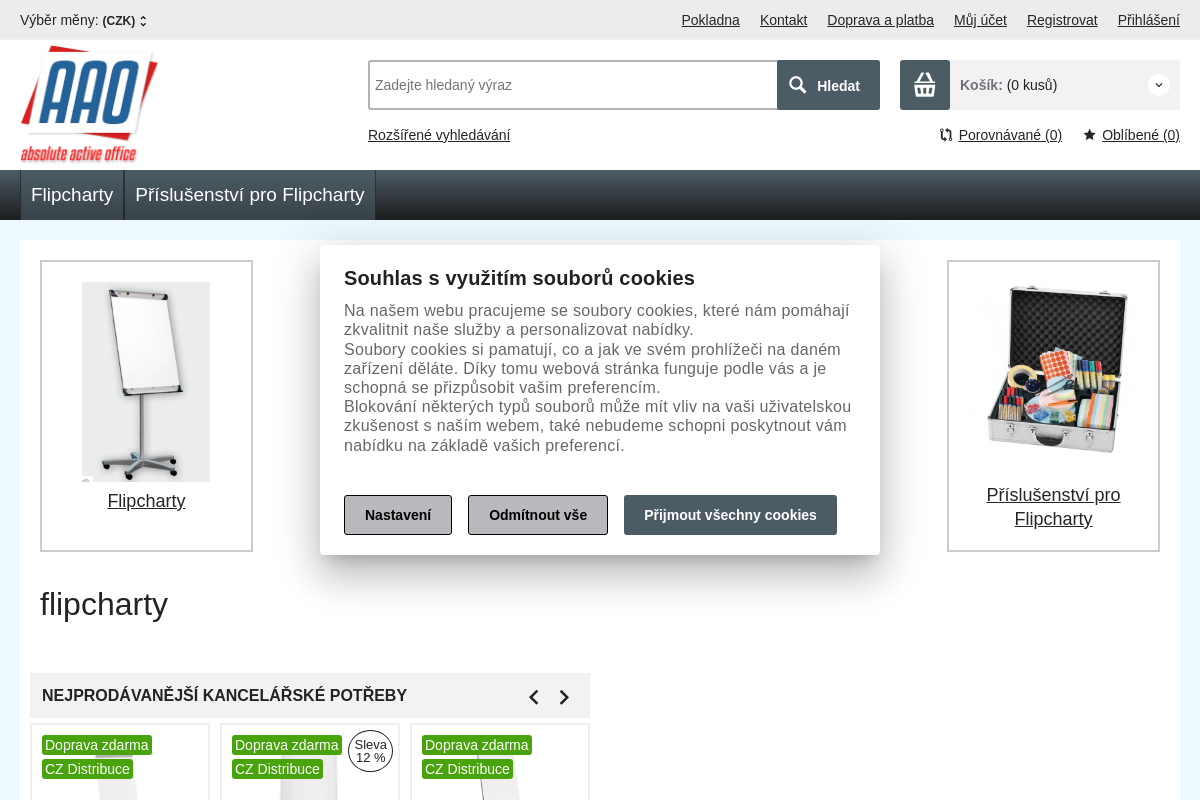This screenshot has width=1200, height=800.
Task: Click the accessories case category image
Action: [1053, 368]
